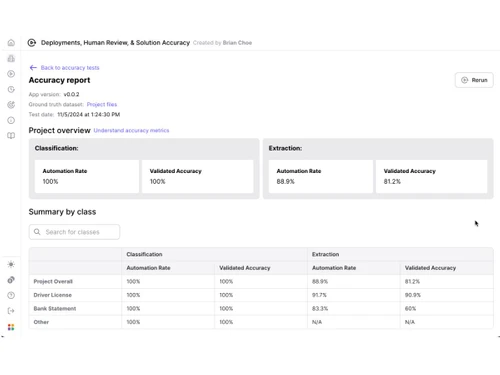Image resolution: width=500 pixels, height=375 pixels.
Task: Click Extraction Validated Accuracy 81.2% card
Action: [432, 176]
